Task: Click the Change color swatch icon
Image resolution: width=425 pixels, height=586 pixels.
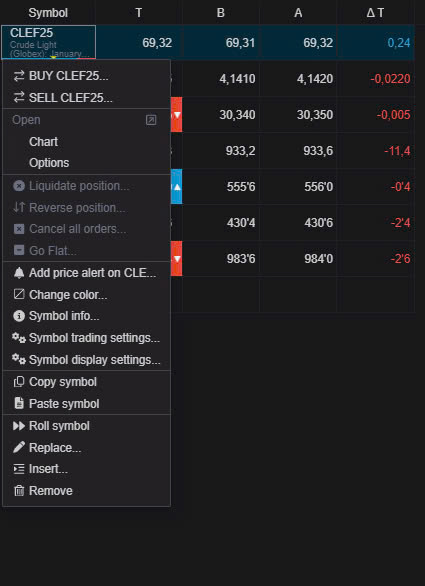Action: click(x=19, y=294)
